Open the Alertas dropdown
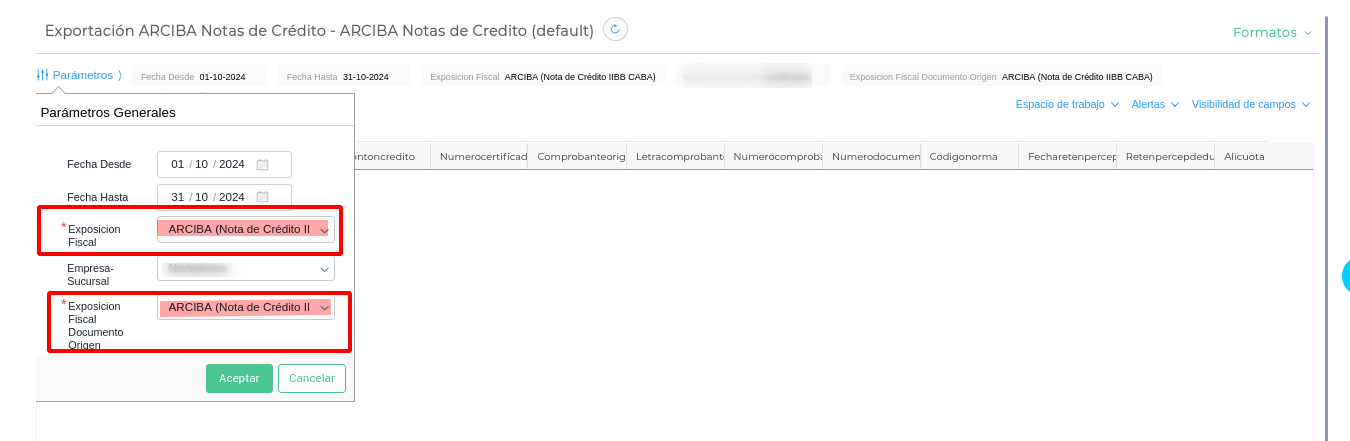Image resolution: width=1350 pixels, height=441 pixels. point(1155,104)
